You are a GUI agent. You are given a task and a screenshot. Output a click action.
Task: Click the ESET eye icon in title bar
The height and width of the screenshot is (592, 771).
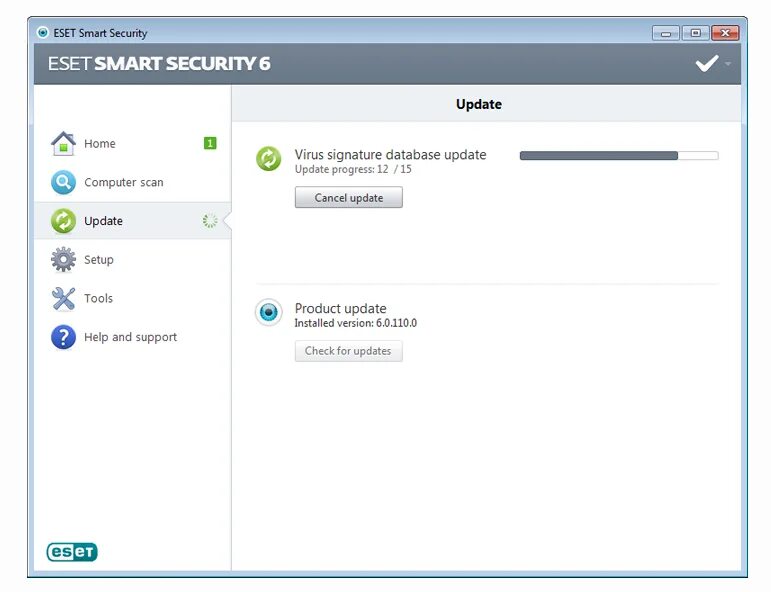43,32
